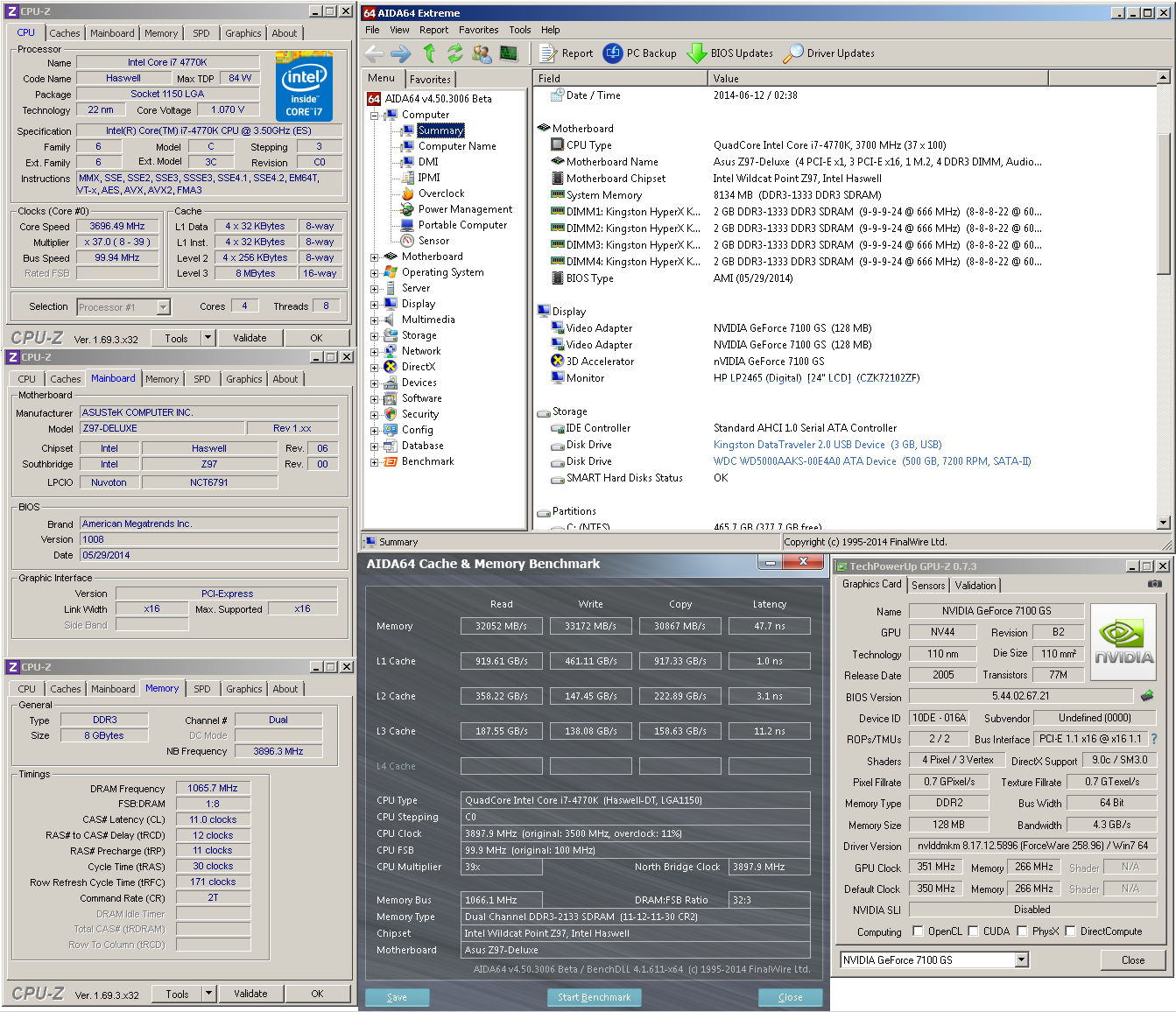The width and height of the screenshot is (1176, 1012).
Task: Switch to the Sensors tab in GPU-Z
Action: [x=928, y=586]
